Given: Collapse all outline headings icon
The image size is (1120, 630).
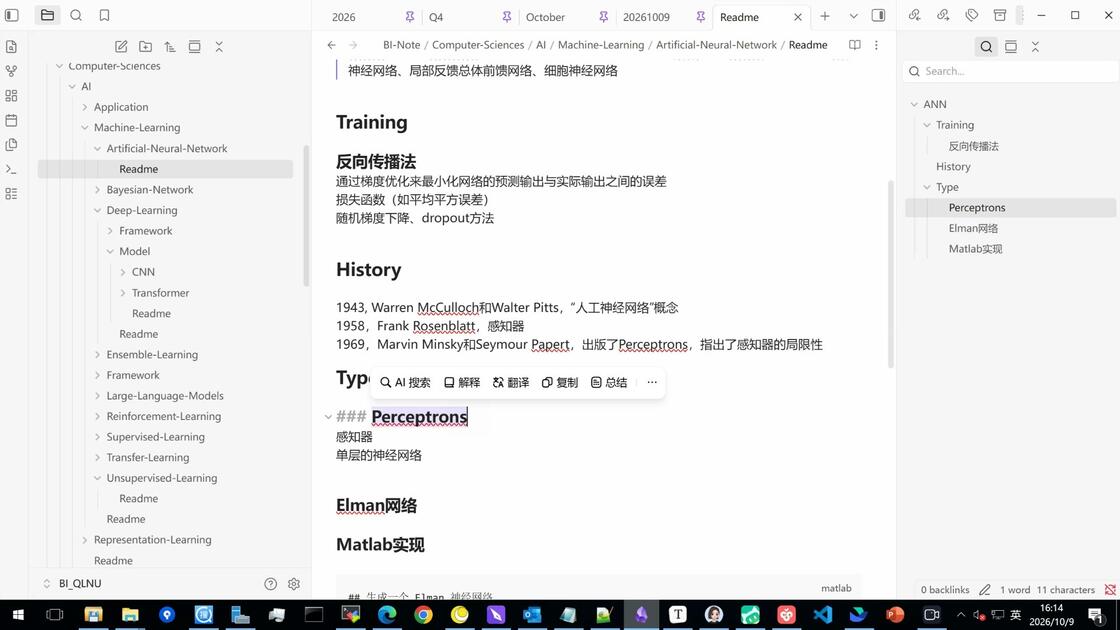Looking at the screenshot, I should [1035, 47].
